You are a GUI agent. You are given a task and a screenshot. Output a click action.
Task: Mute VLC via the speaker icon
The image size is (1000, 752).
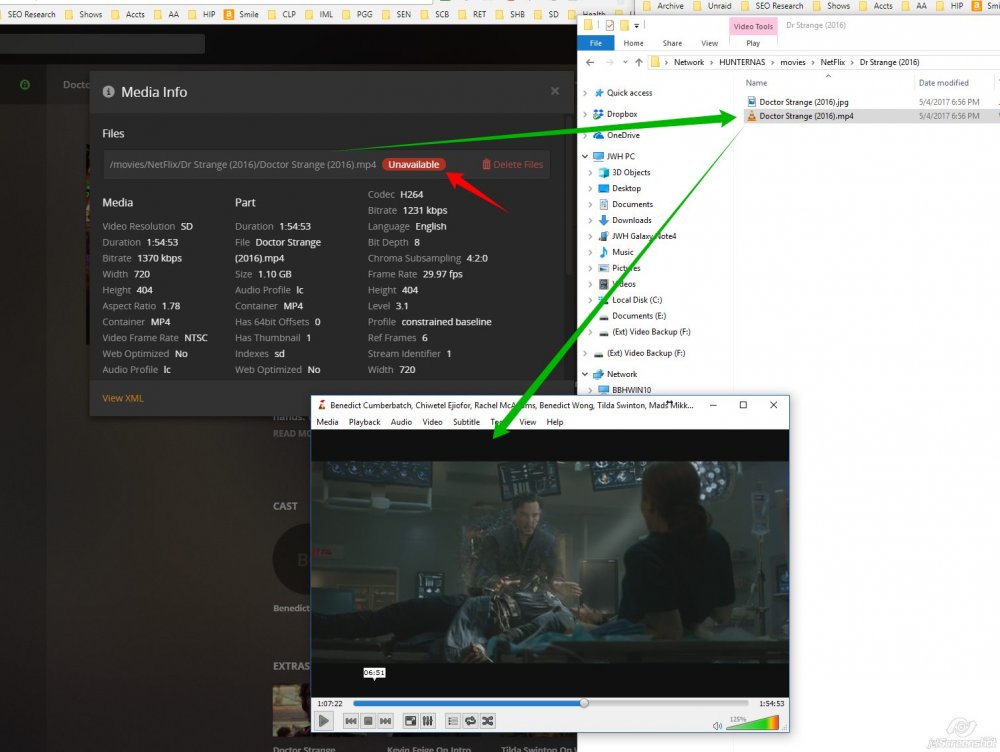717,726
